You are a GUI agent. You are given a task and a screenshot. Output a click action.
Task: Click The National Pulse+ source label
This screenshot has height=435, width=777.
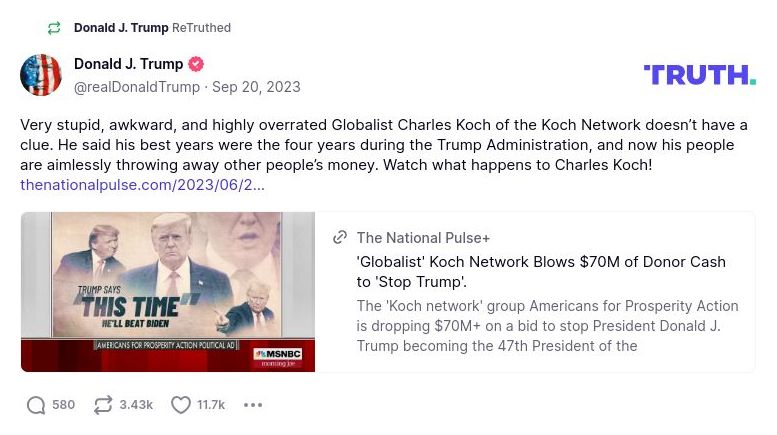point(423,238)
